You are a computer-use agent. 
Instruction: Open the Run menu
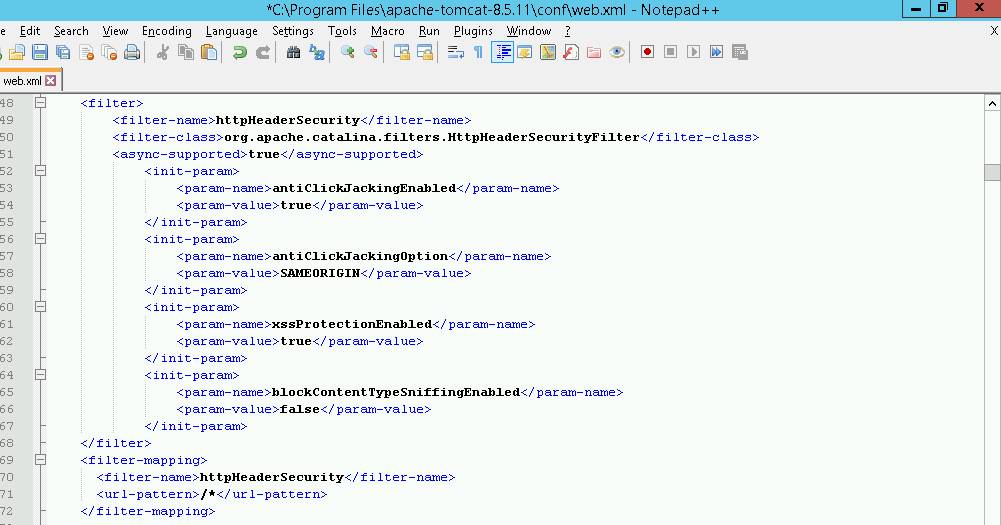point(429,31)
